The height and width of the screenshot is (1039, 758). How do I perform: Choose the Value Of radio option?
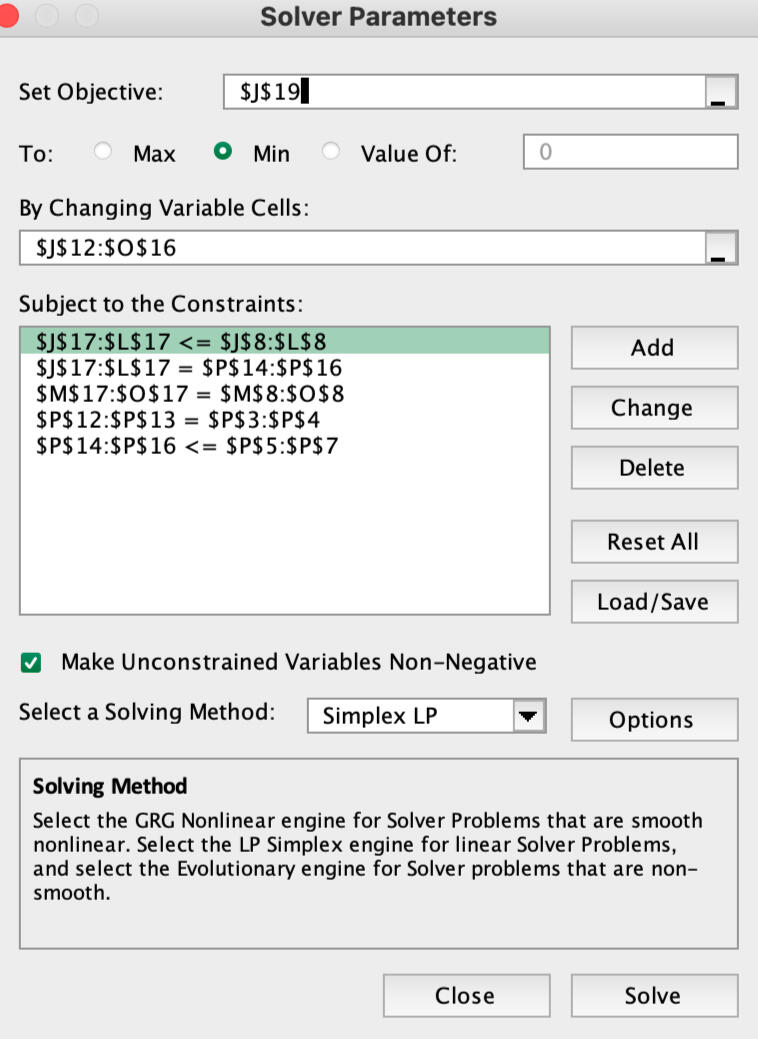click(x=332, y=153)
